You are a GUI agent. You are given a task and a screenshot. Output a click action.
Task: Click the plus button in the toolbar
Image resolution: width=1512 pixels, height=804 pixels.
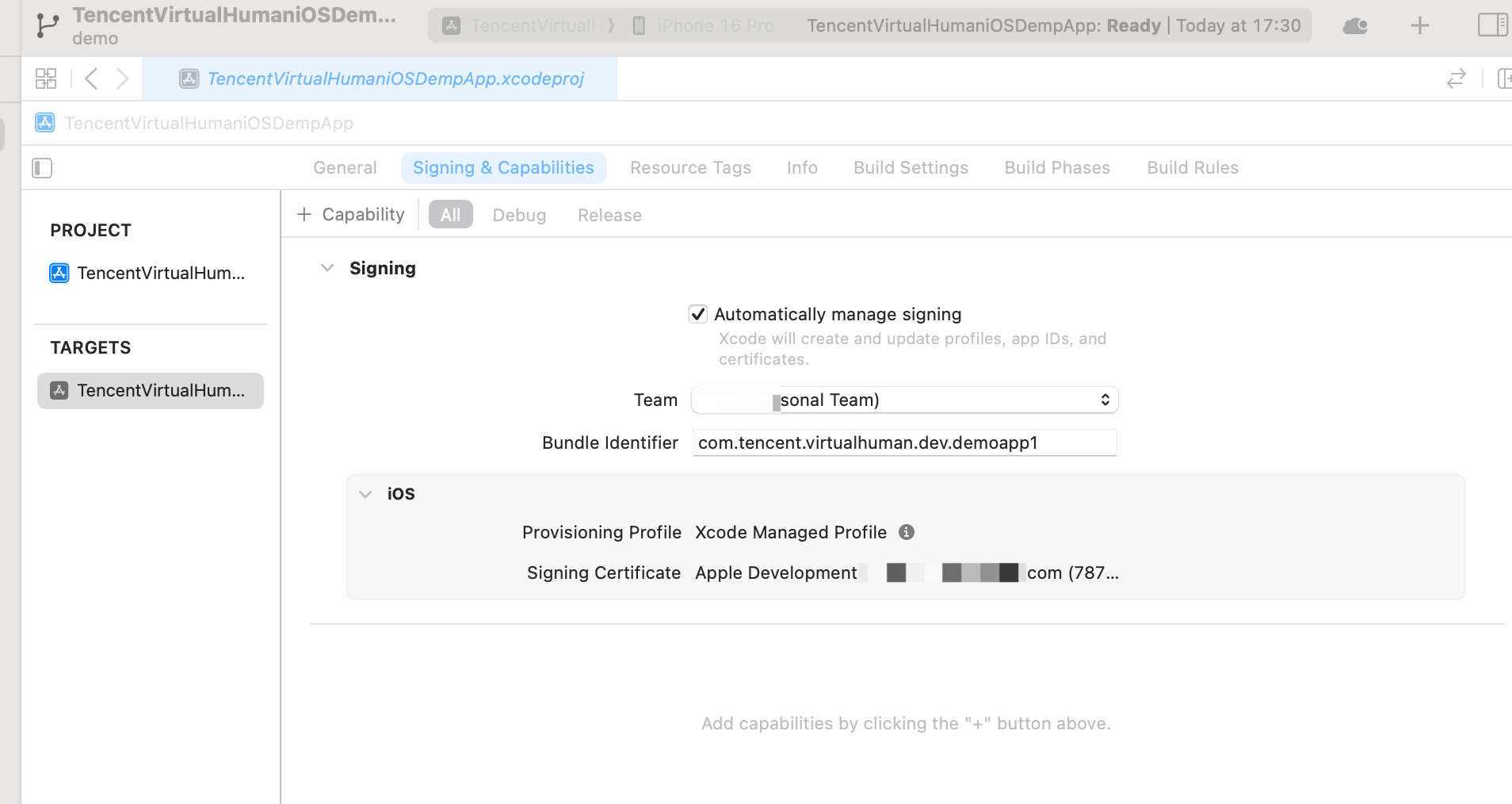pos(1419,26)
